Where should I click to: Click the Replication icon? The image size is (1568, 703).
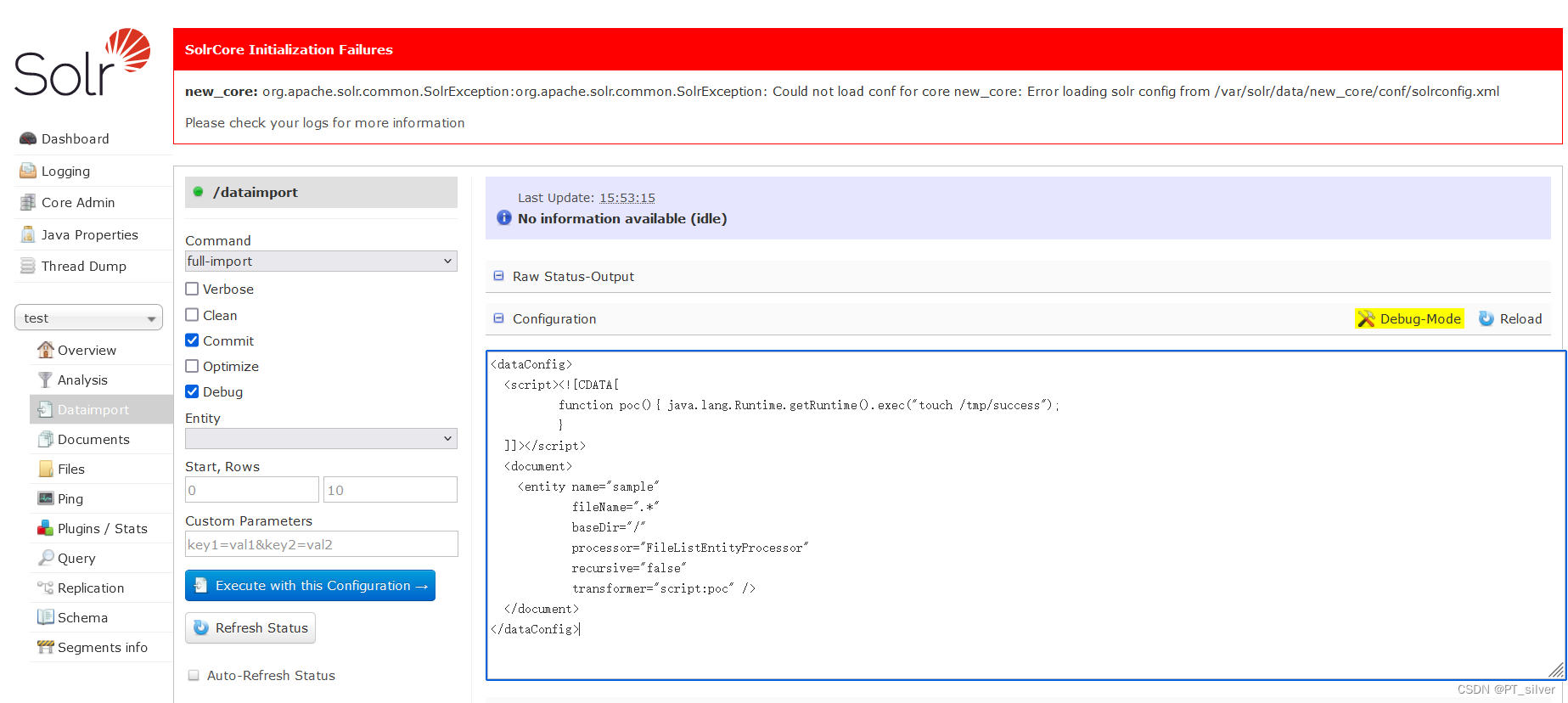[46, 588]
